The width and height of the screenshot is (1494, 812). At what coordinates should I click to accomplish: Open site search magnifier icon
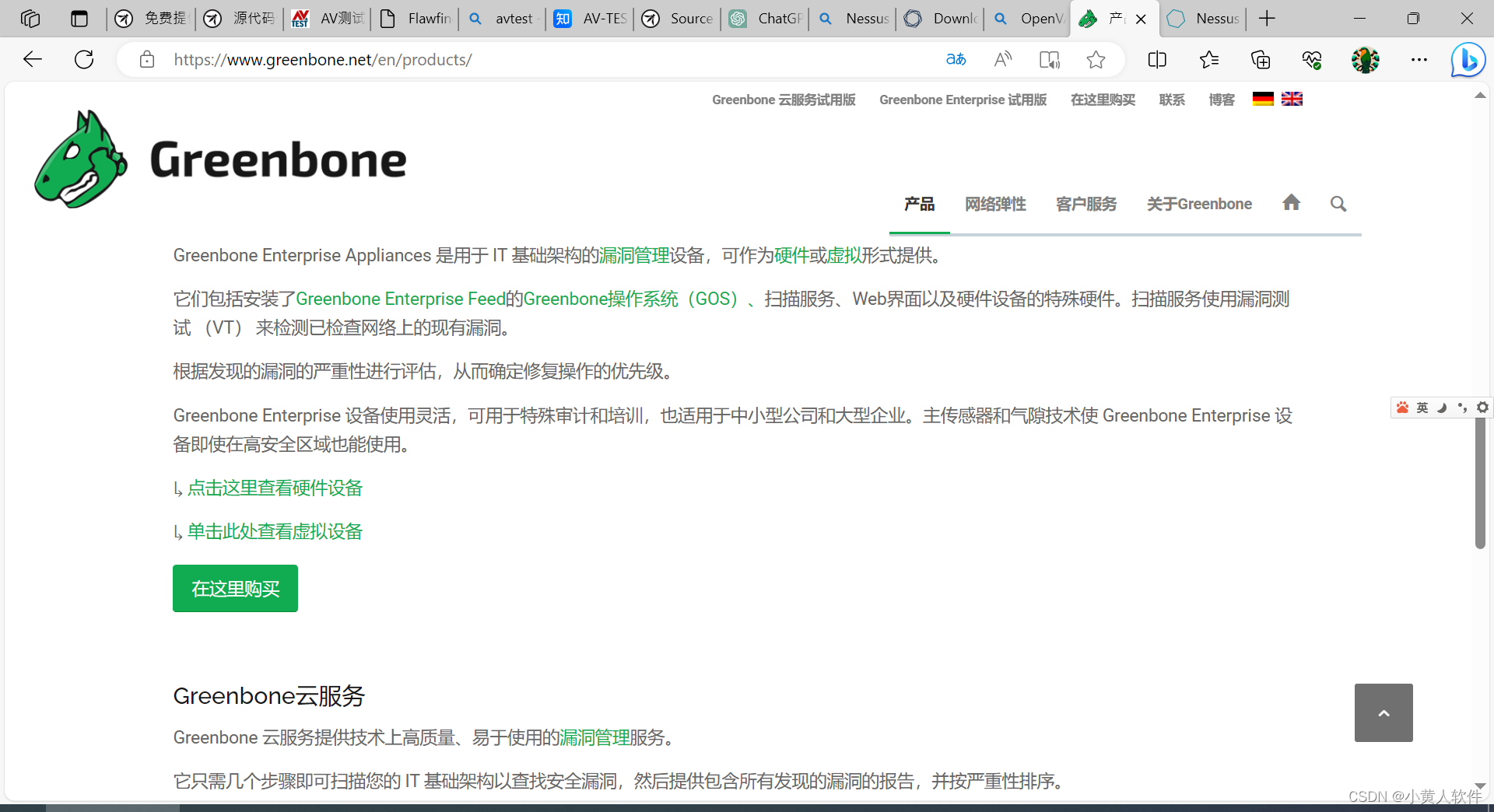pyautogui.click(x=1338, y=204)
